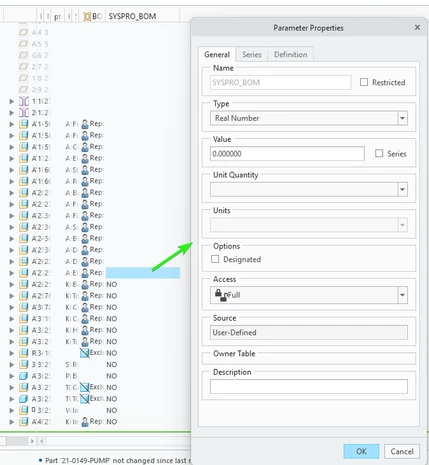Tick the Restricted checkbox

[364, 82]
